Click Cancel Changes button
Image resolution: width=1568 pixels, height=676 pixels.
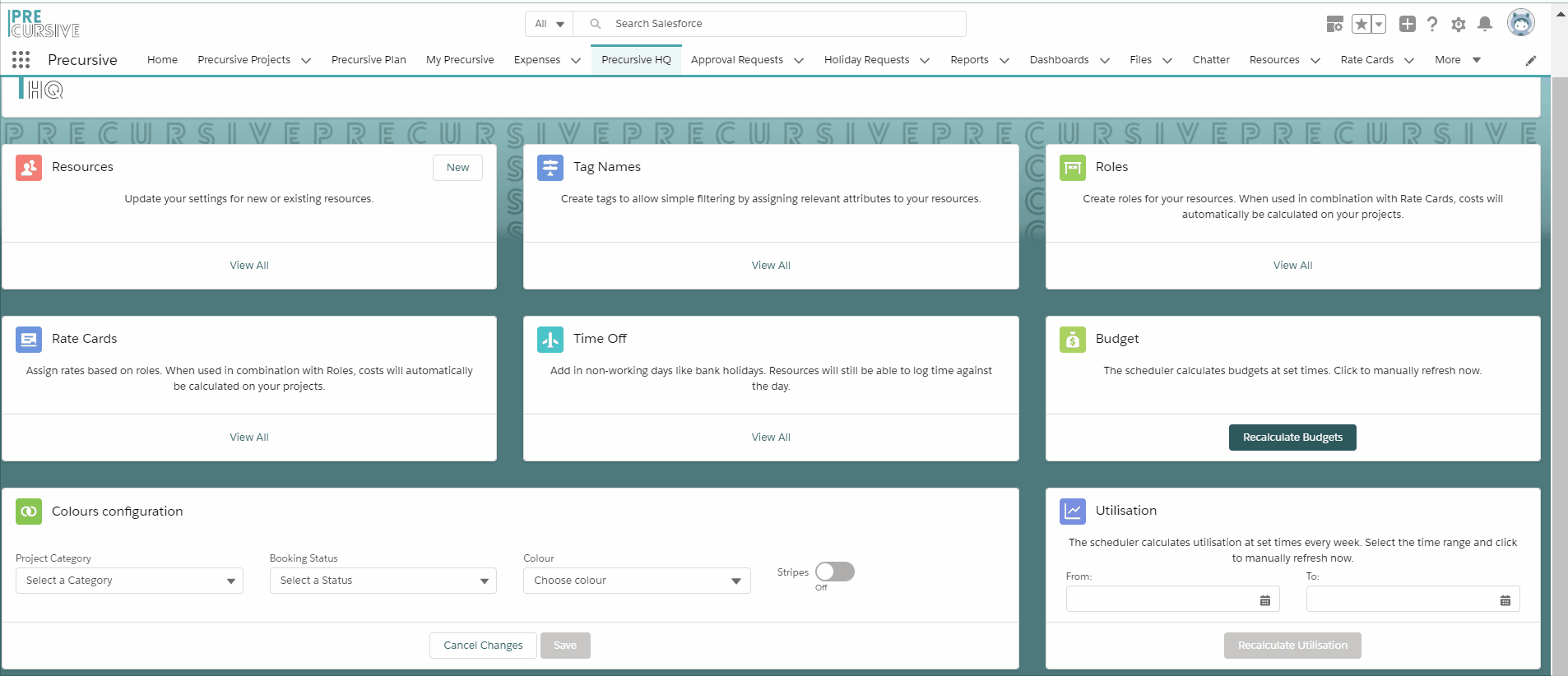(x=483, y=646)
